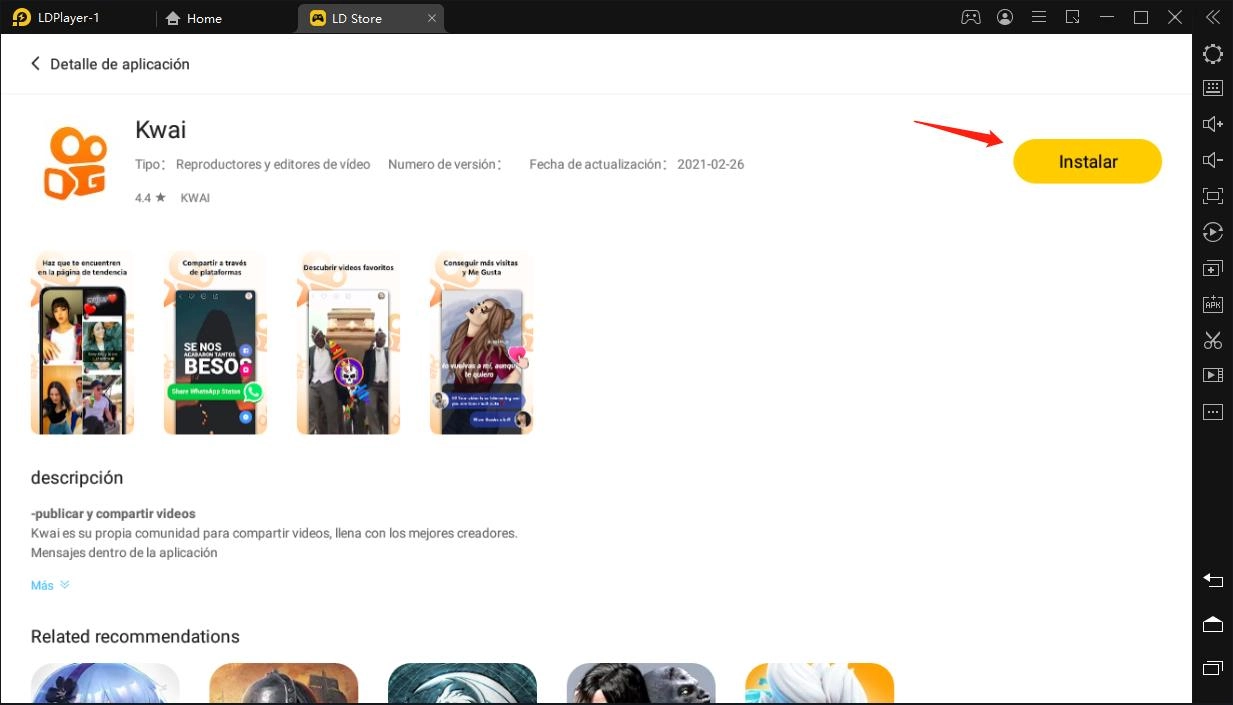Image resolution: width=1233 pixels, height=705 pixels.
Task: Increase volume from sidebar
Action: [x=1213, y=124]
